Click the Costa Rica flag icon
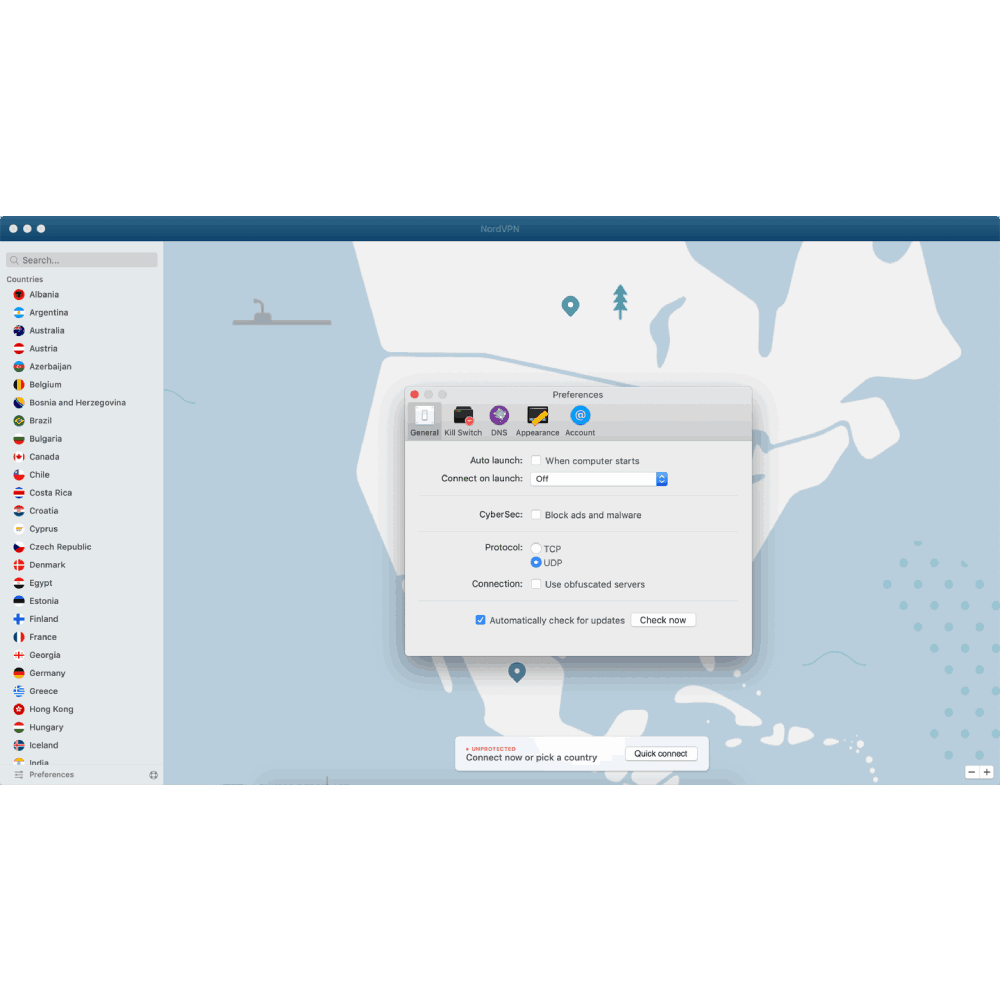Viewport: 1000px width, 1000px height. [x=19, y=493]
